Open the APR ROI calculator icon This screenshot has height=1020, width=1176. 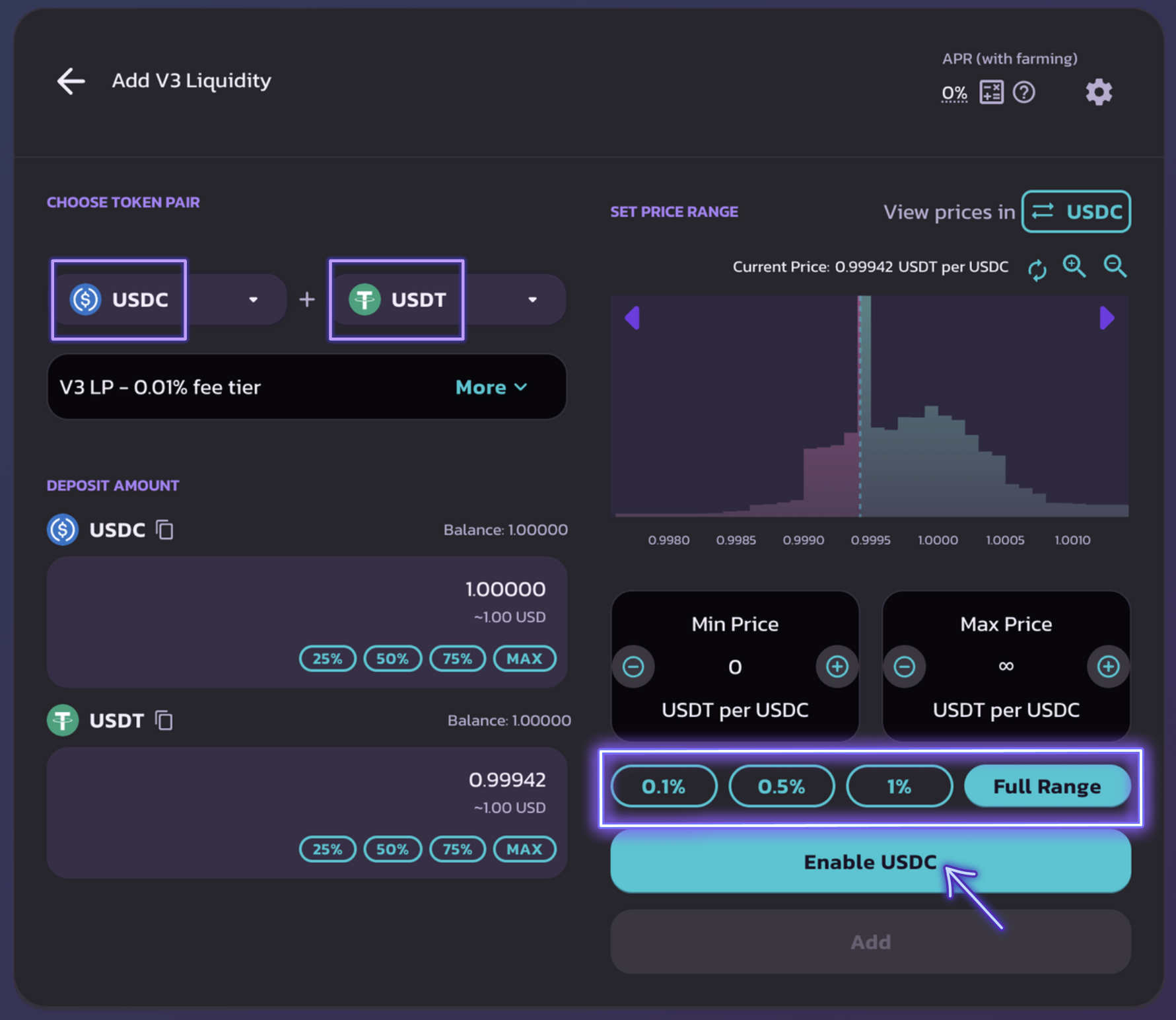tap(990, 92)
